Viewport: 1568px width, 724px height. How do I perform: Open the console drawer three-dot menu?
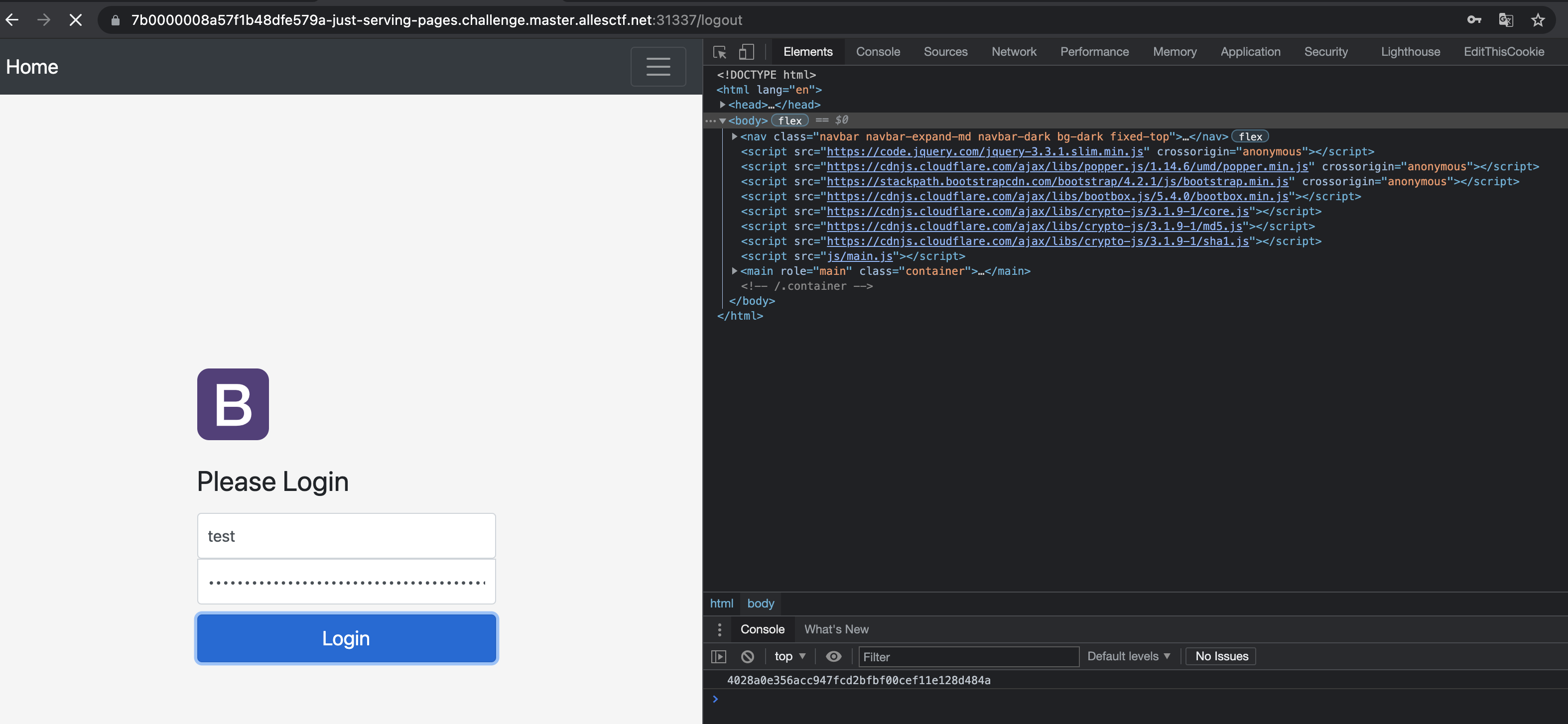(719, 629)
